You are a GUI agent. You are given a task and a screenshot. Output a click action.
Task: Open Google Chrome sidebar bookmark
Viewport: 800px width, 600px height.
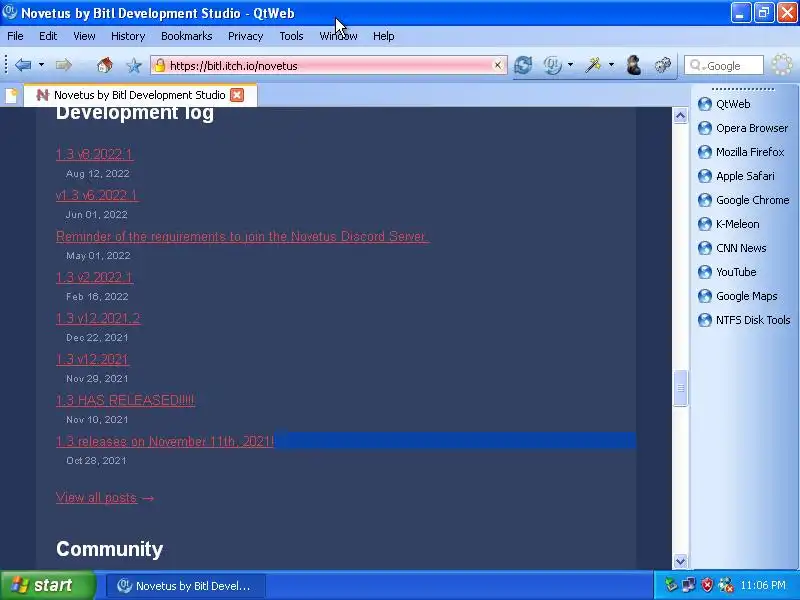pos(743,200)
